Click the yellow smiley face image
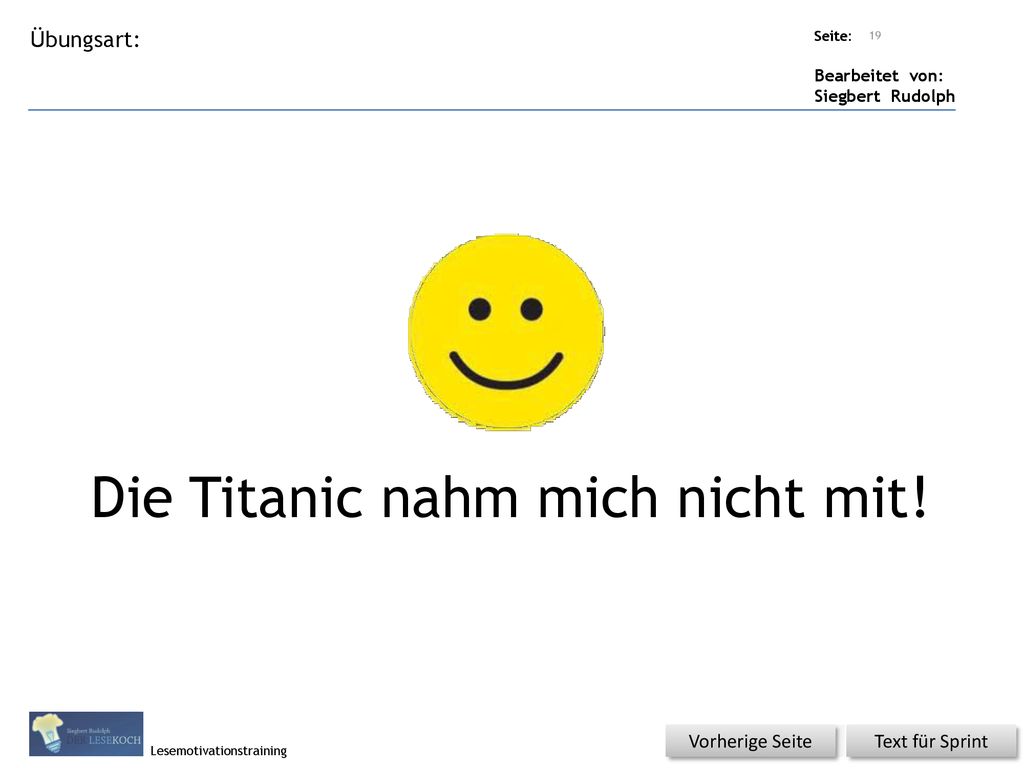This screenshot has height=768, width=1024. pyautogui.click(x=505, y=332)
